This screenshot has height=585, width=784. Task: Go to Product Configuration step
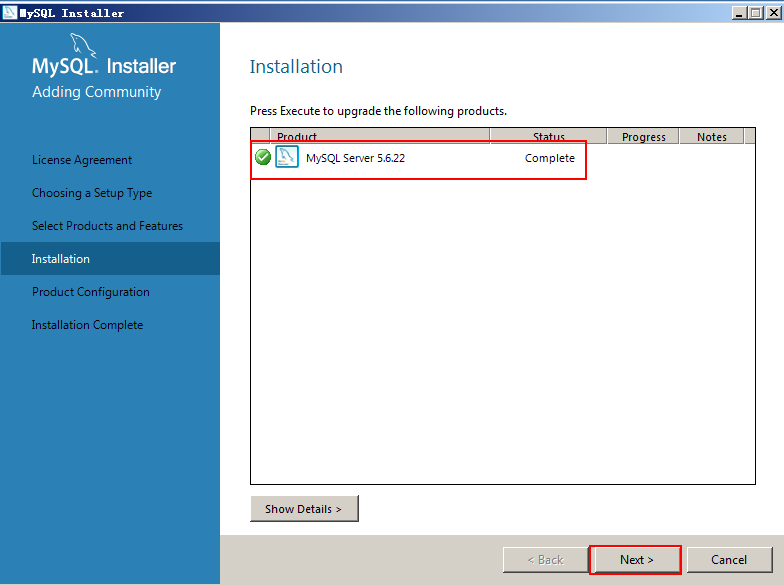(x=91, y=292)
